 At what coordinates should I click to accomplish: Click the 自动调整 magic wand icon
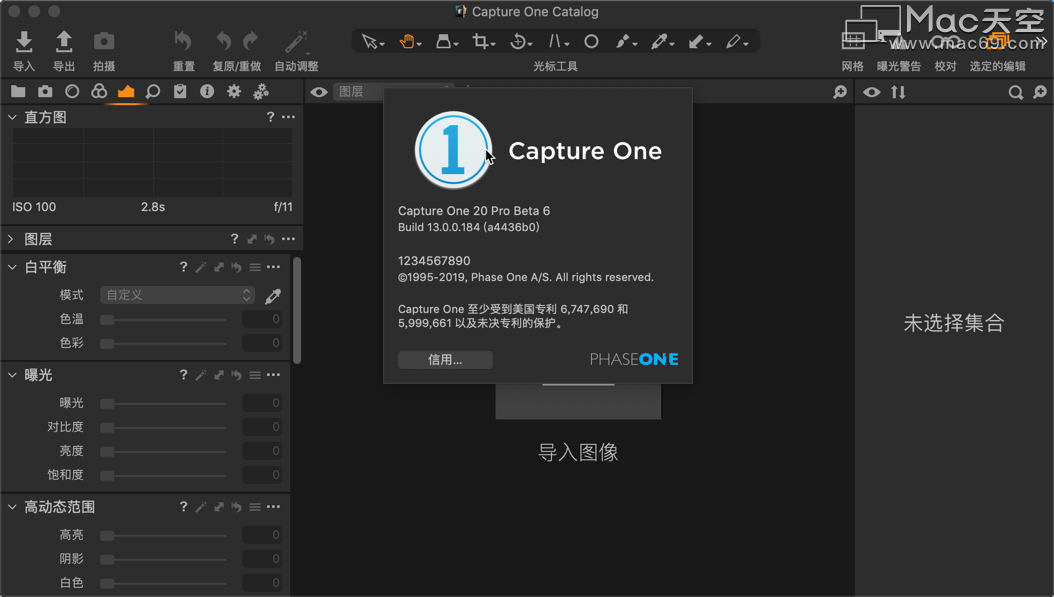296,42
